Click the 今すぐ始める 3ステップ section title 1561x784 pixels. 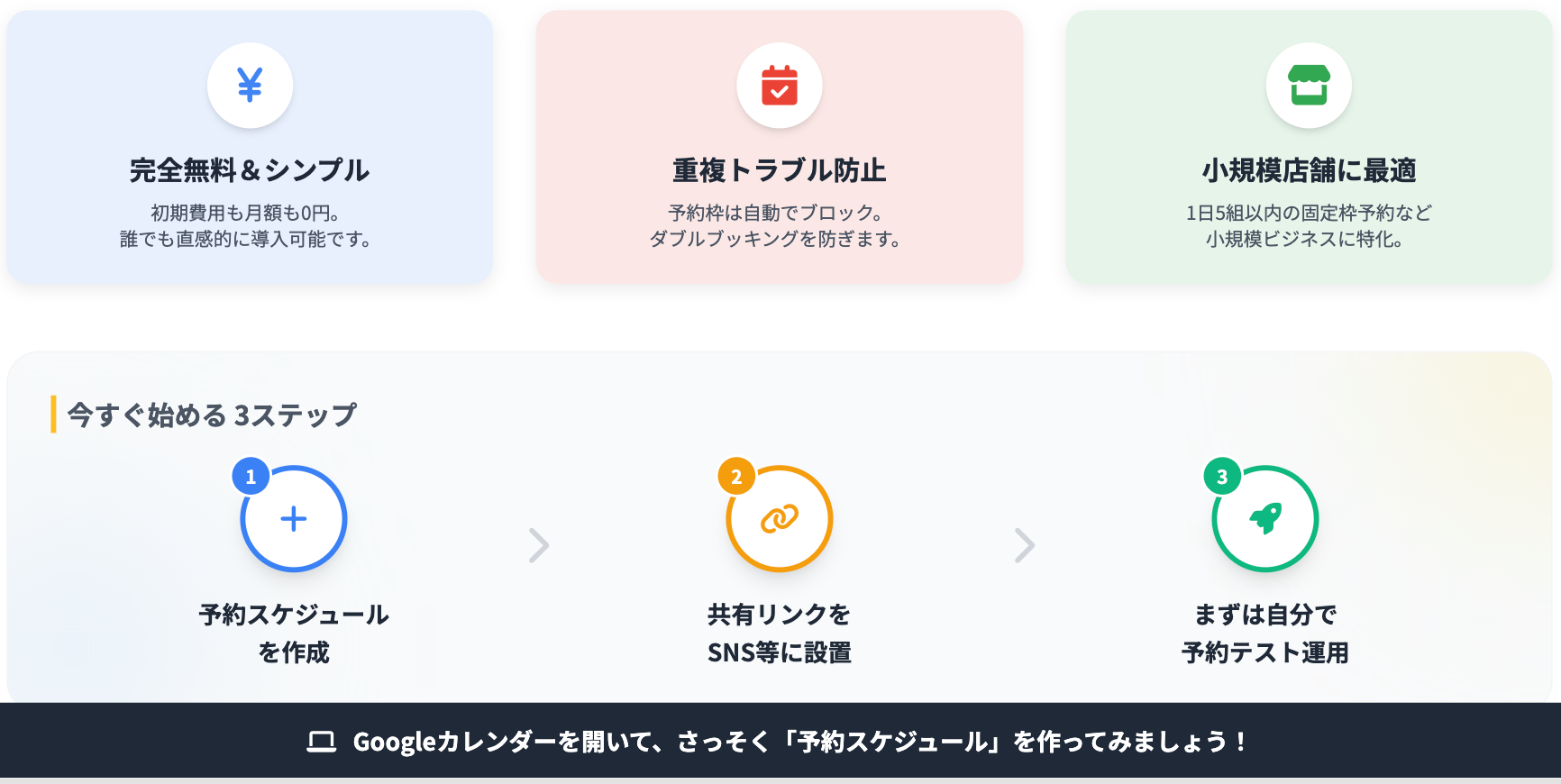(x=212, y=415)
